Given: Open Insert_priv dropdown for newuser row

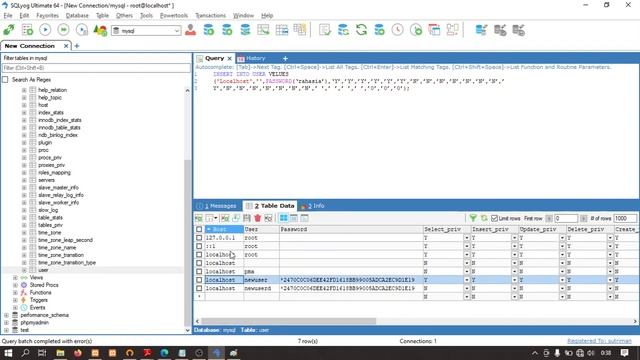Looking at the screenshot, I should point(514,280).
